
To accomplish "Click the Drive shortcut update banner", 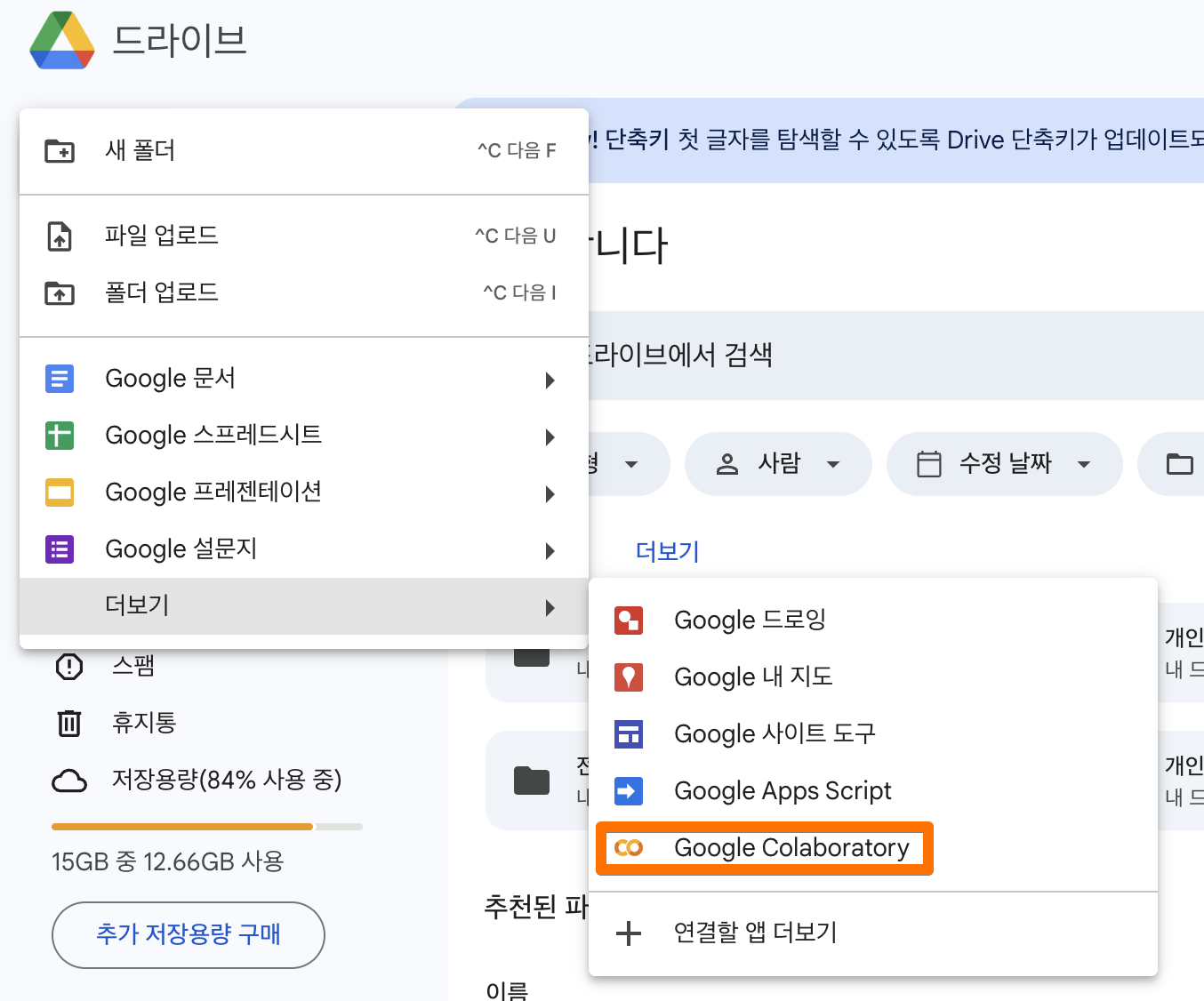I will pos(896,140).
